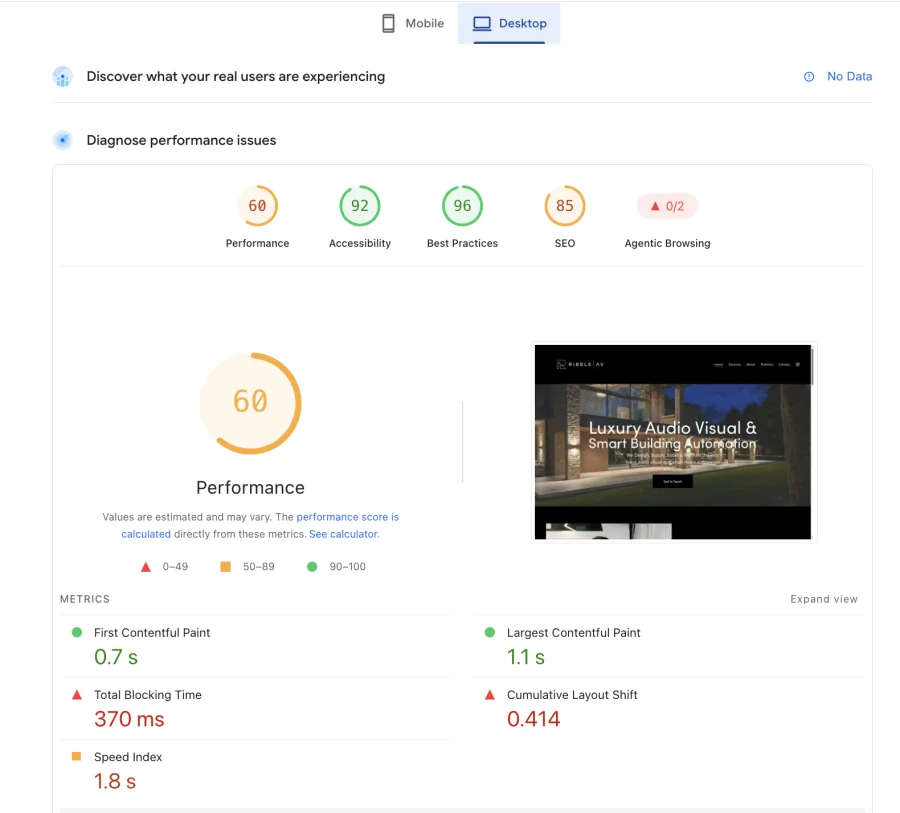
Task: Click the mobile phone icon
Action: 389,24
